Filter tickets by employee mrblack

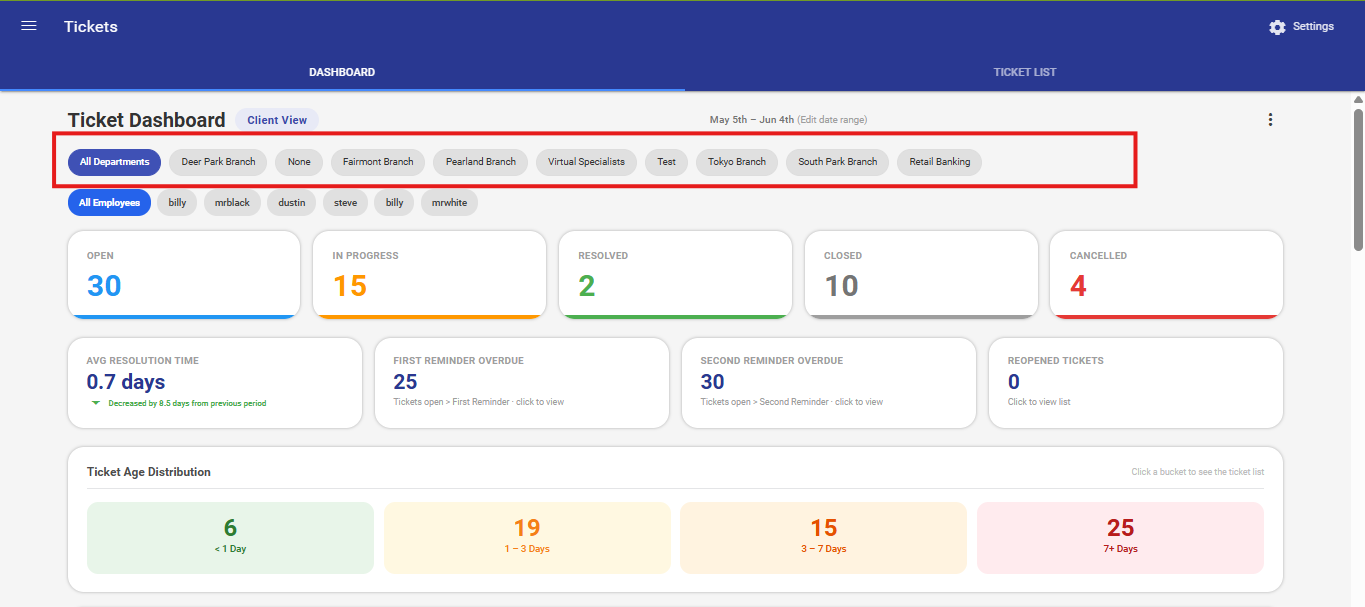coord(232,203)
